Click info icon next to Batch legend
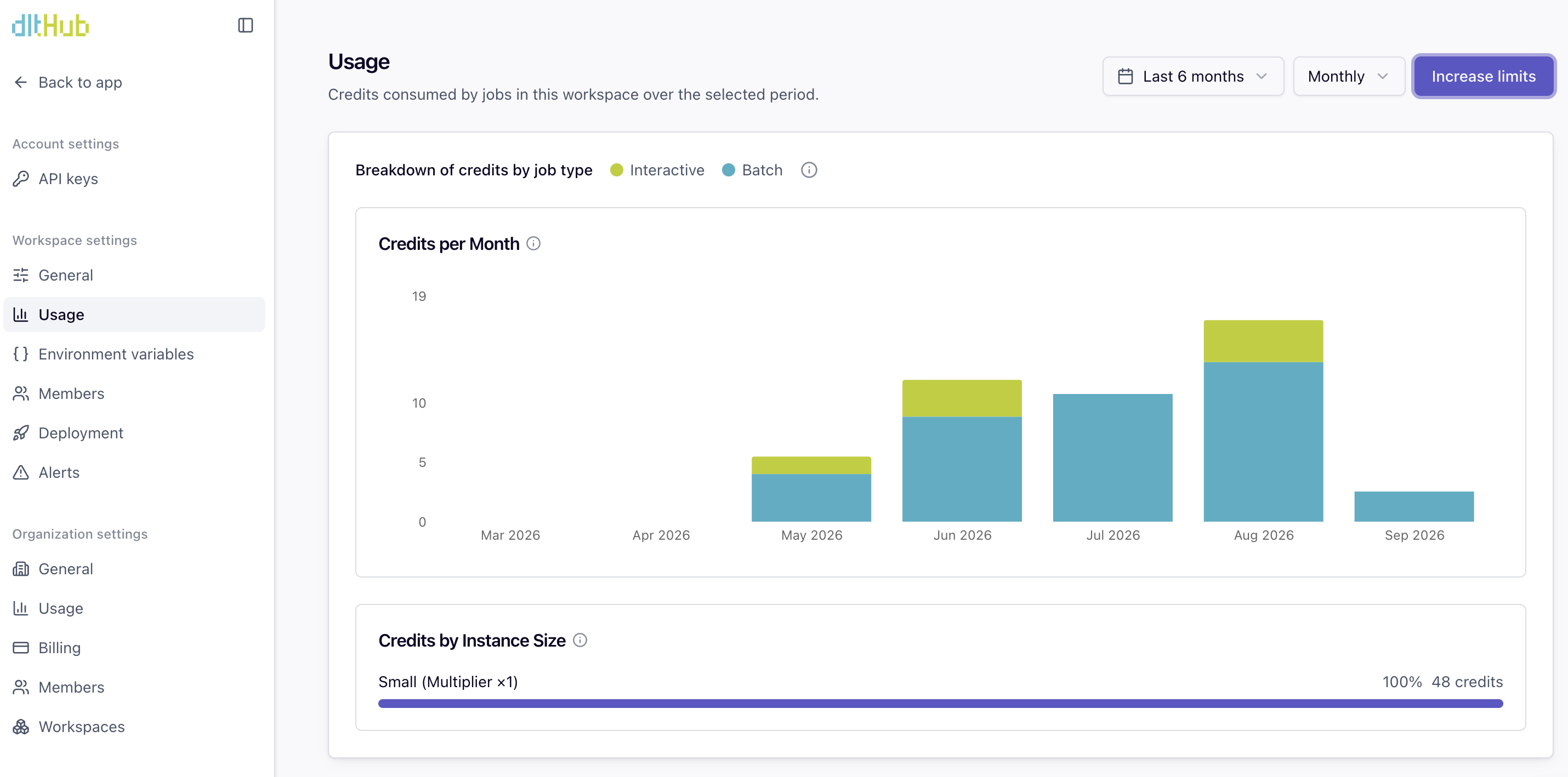 coord(809,170)
